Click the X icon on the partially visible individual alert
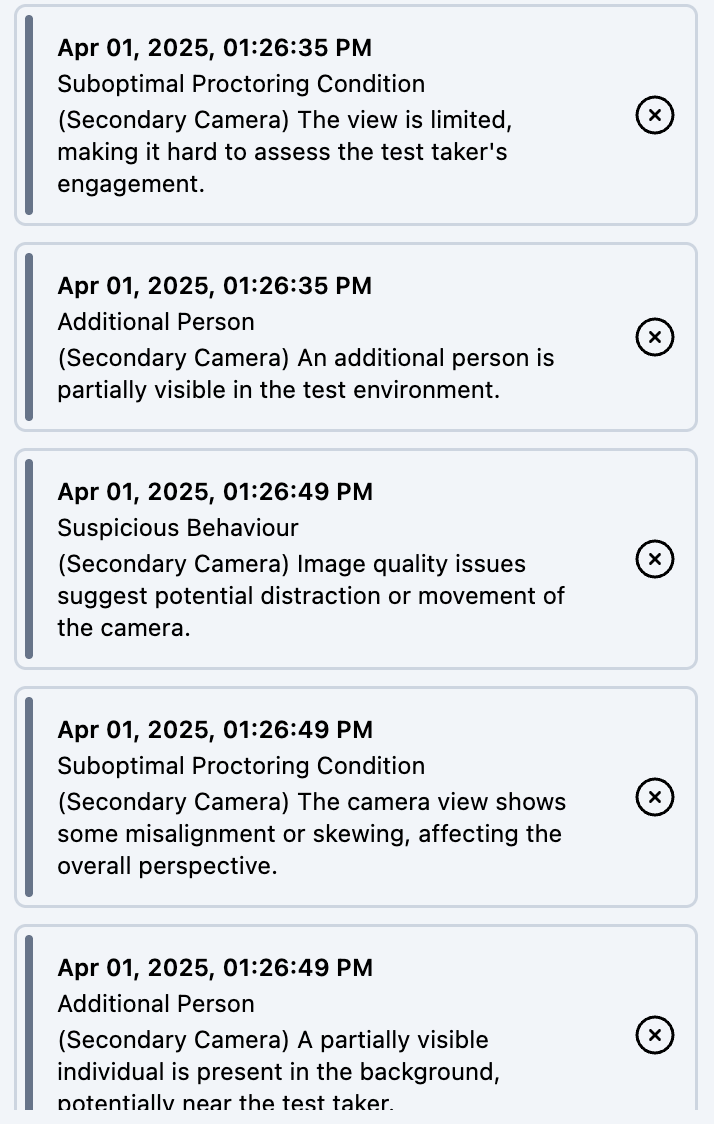714x1124 pixels. [x=655, y=1036]
